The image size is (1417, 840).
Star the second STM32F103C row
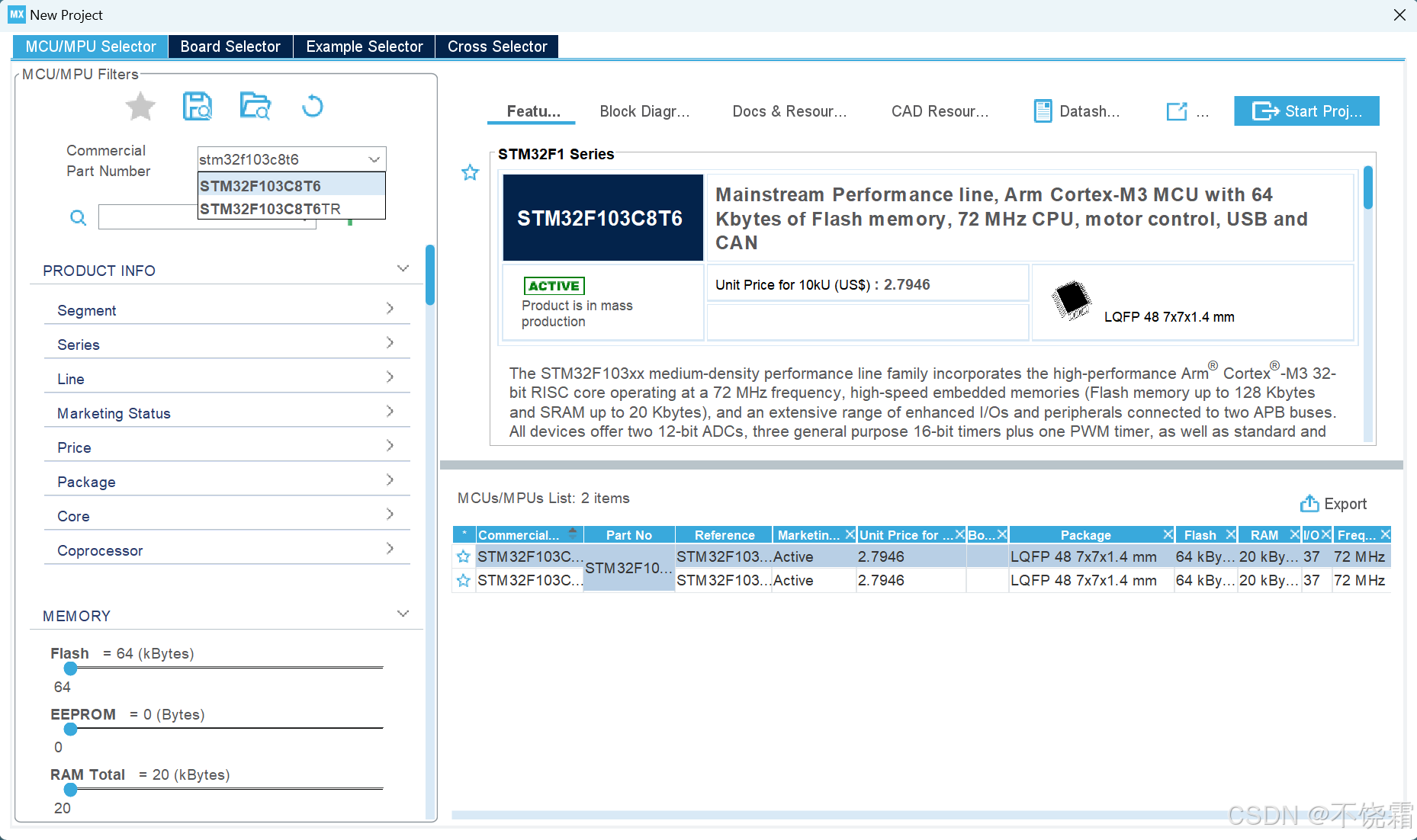pyautogui.click(x=463, y=580)
